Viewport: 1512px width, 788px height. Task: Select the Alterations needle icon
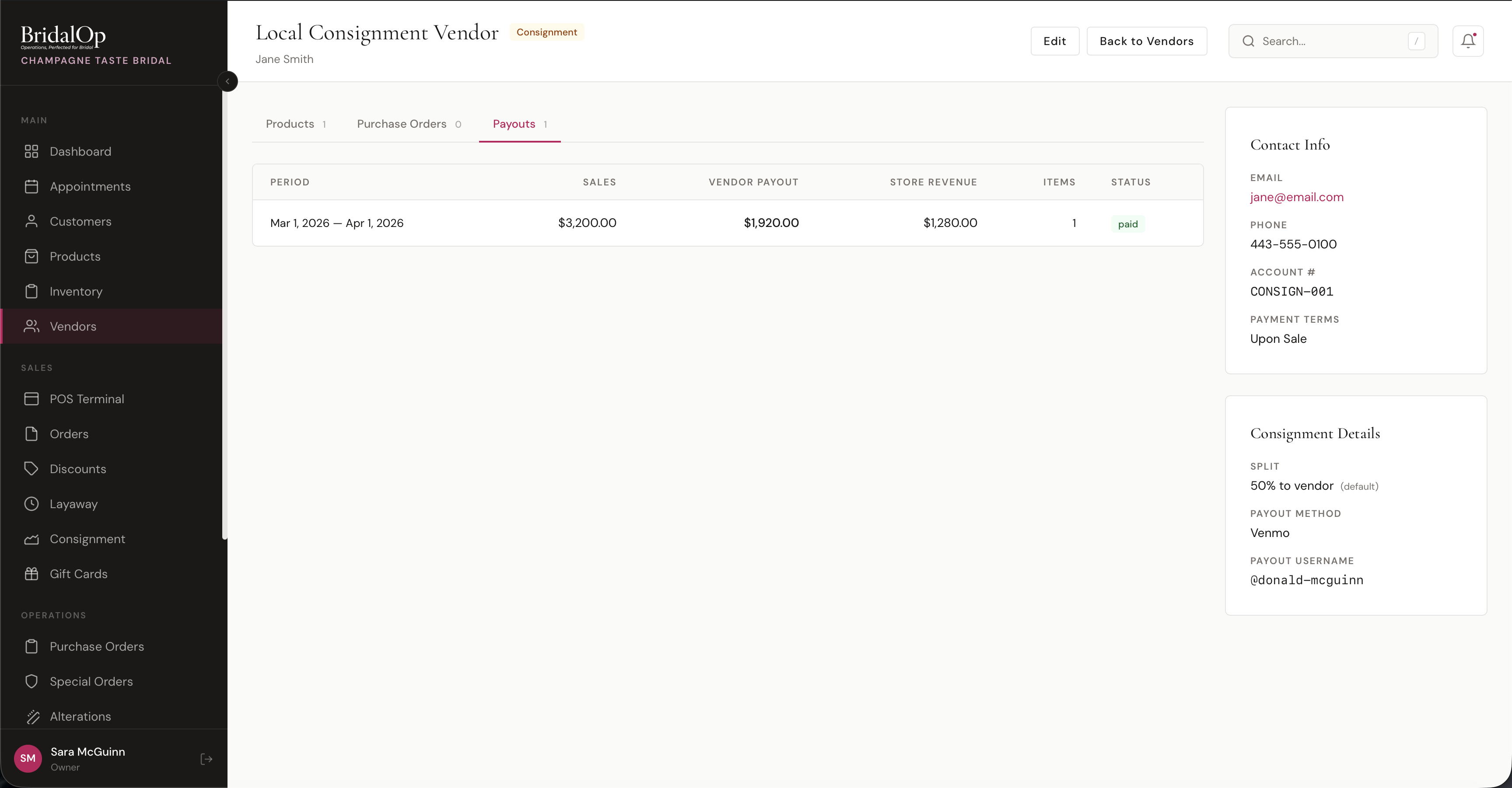tap(32, 716)
